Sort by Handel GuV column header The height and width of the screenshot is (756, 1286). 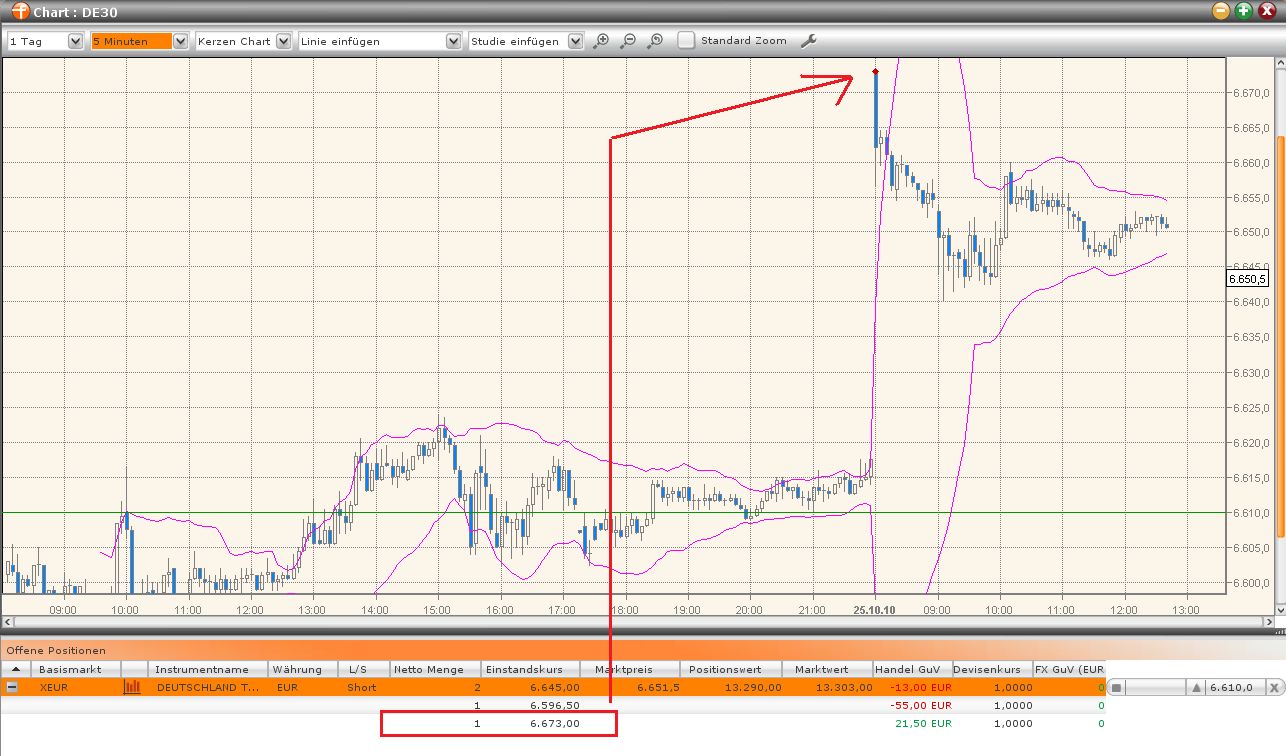point(912,669)
